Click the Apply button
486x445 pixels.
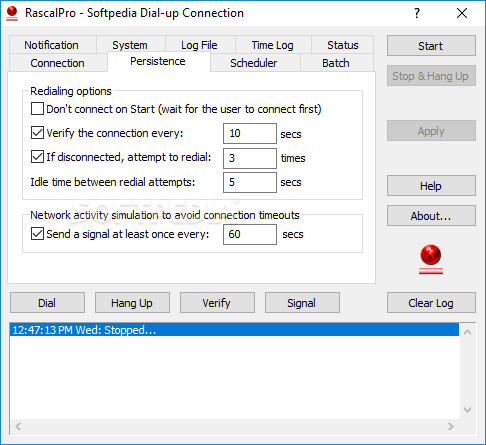click(431, 131)
